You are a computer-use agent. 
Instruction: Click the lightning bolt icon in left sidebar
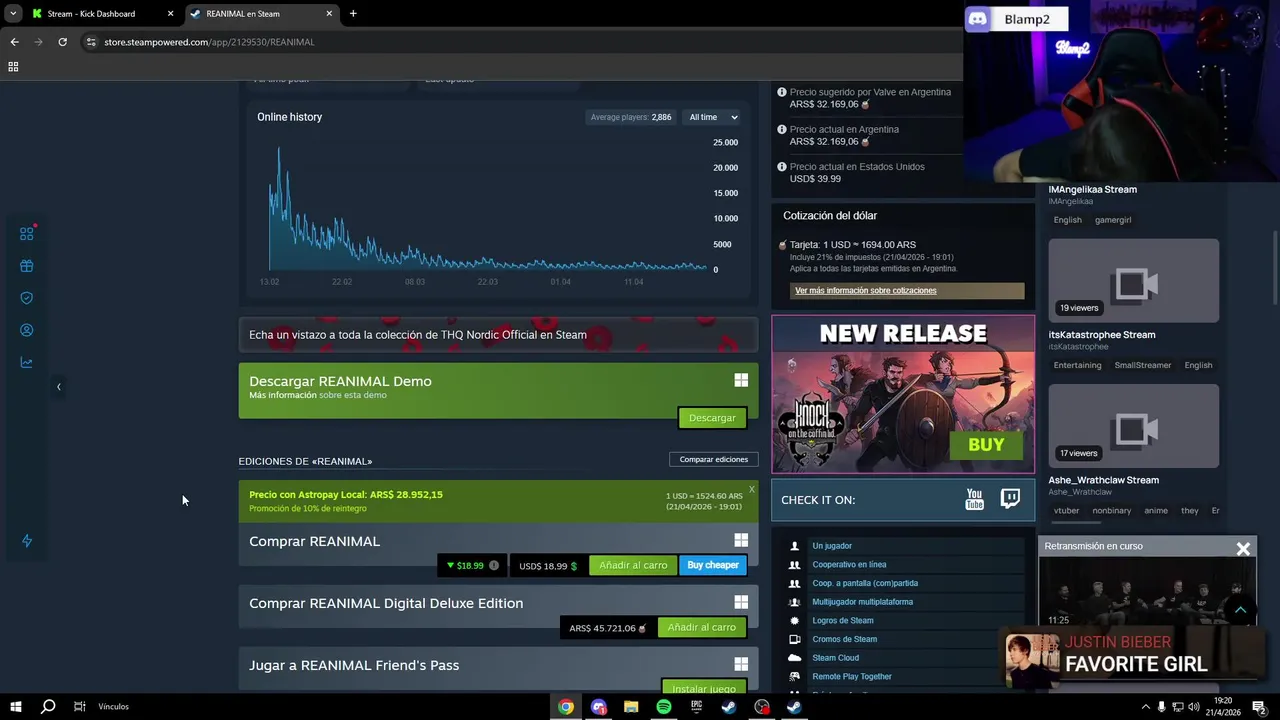[27, 541]
